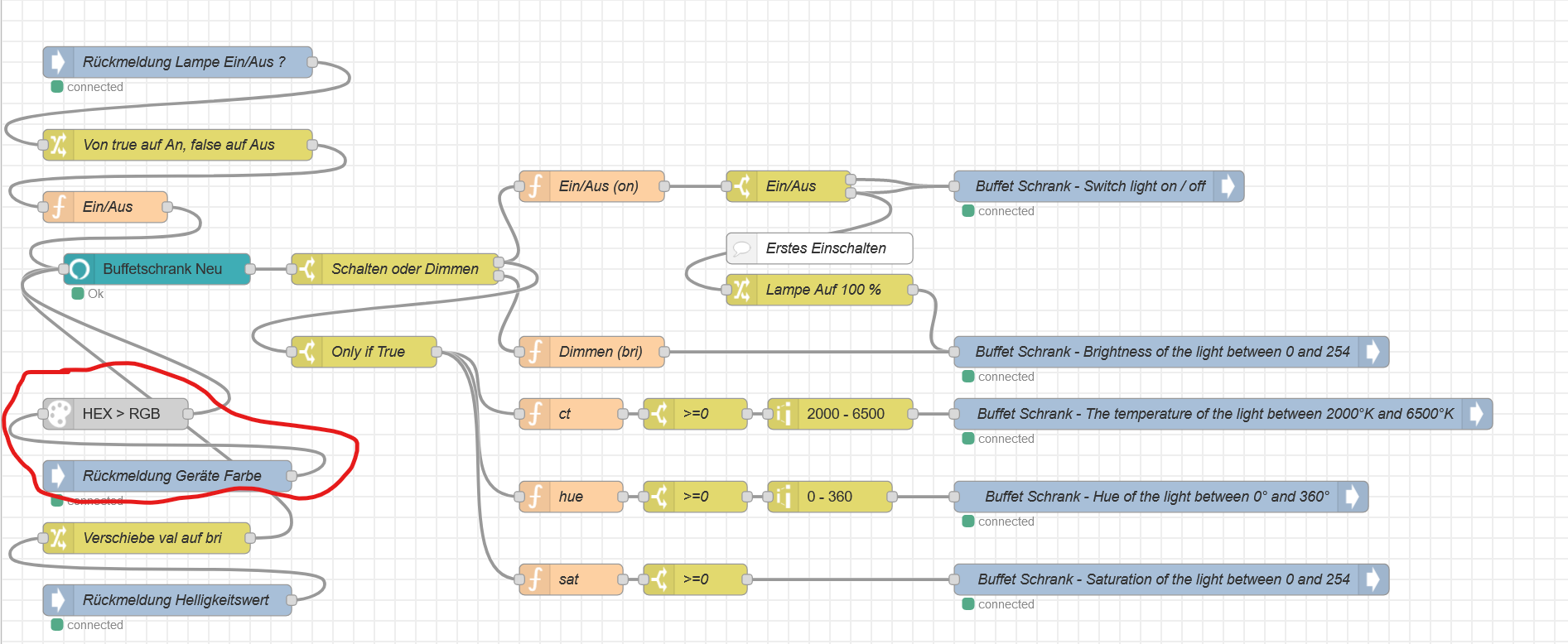
Task: Select the >=0 switch node after hue
Action: [696, 497]
